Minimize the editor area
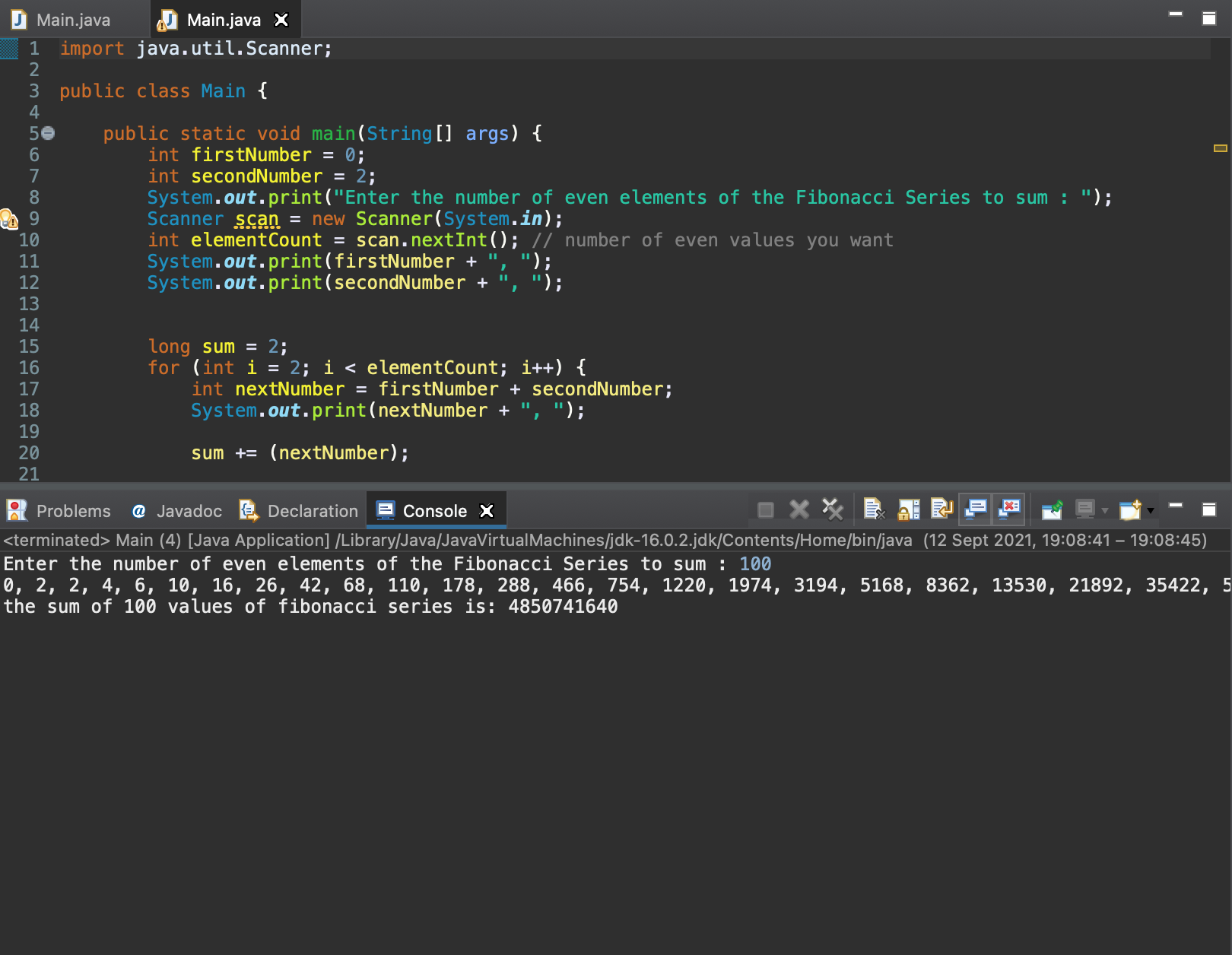The height and width of the screenshot is (955, 1232). [x=1176, y=14]
